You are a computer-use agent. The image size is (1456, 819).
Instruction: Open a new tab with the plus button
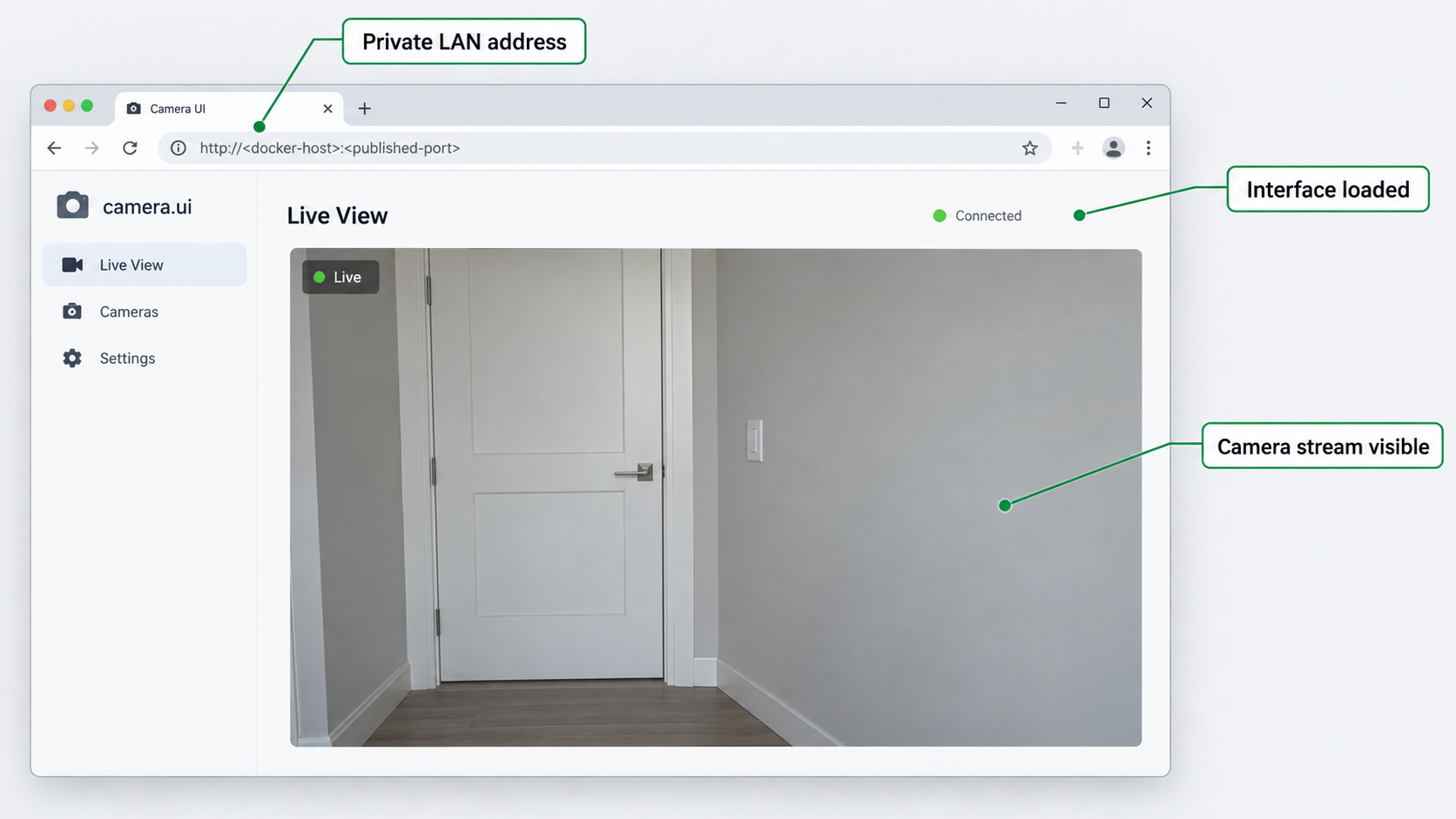(365, 109)
